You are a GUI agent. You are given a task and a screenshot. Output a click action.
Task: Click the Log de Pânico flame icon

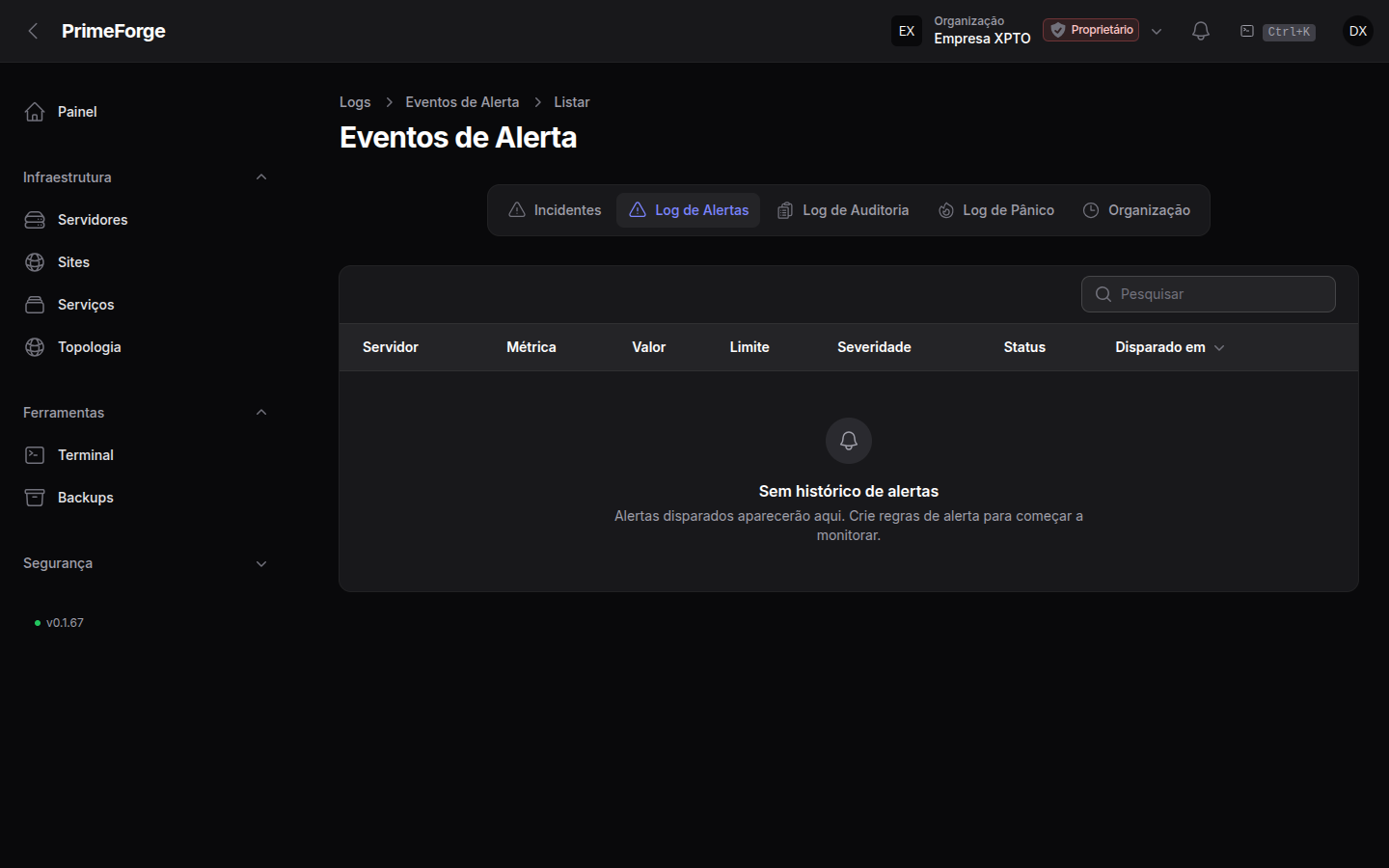tap(946, 210)
